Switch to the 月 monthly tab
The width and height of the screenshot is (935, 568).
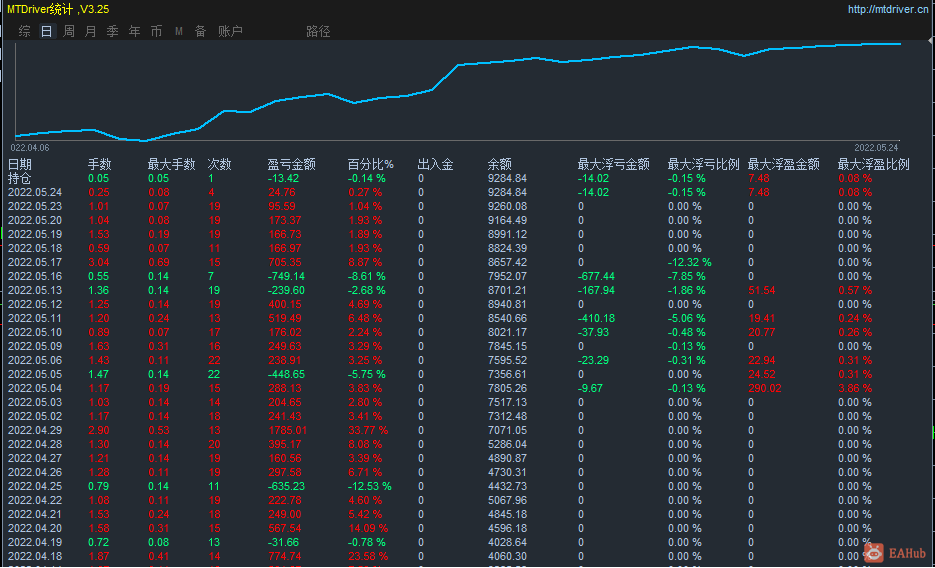[91, 31]
